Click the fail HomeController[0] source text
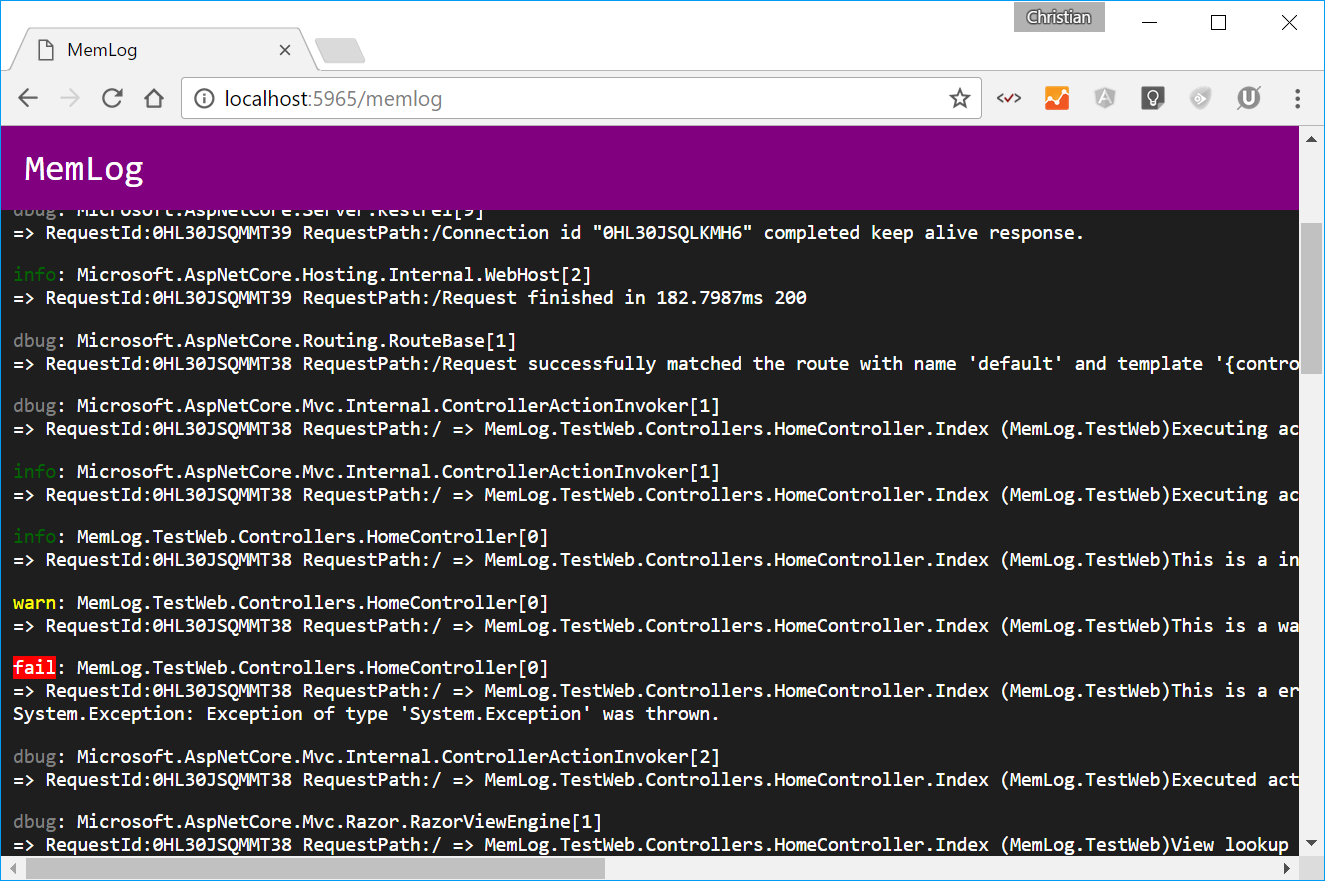Screen dimensions: 1325x881 313,668
